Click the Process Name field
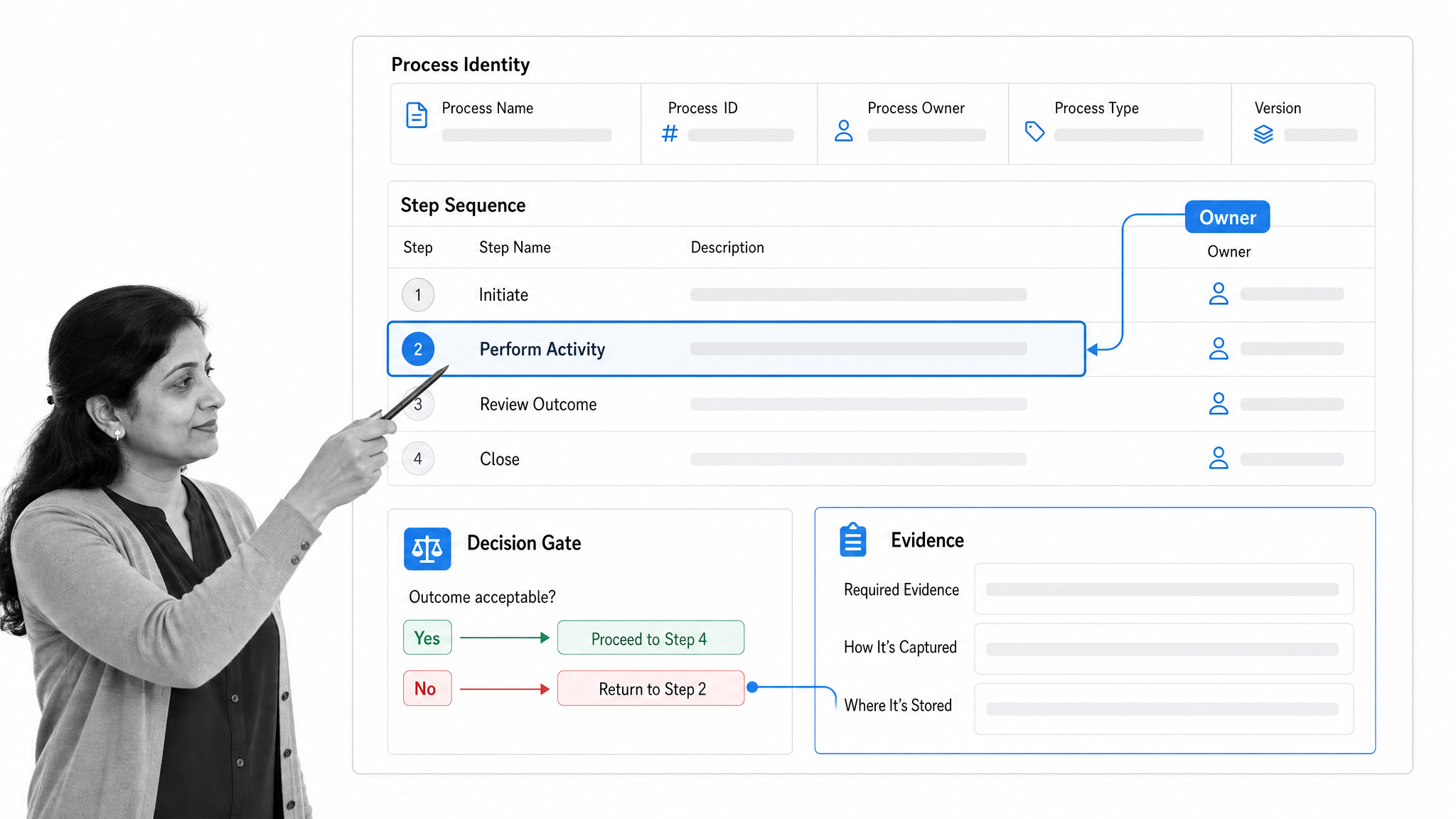The image size is (1456, 819). 526,135
